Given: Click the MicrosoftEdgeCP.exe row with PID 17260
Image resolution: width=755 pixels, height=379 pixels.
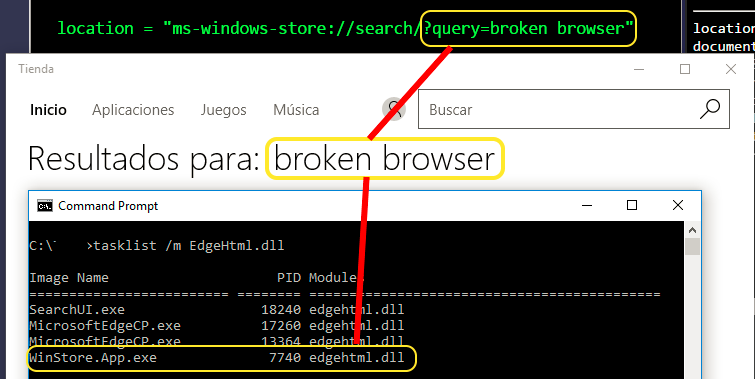Looking at the screenshot, I should (x=217, y=326).
